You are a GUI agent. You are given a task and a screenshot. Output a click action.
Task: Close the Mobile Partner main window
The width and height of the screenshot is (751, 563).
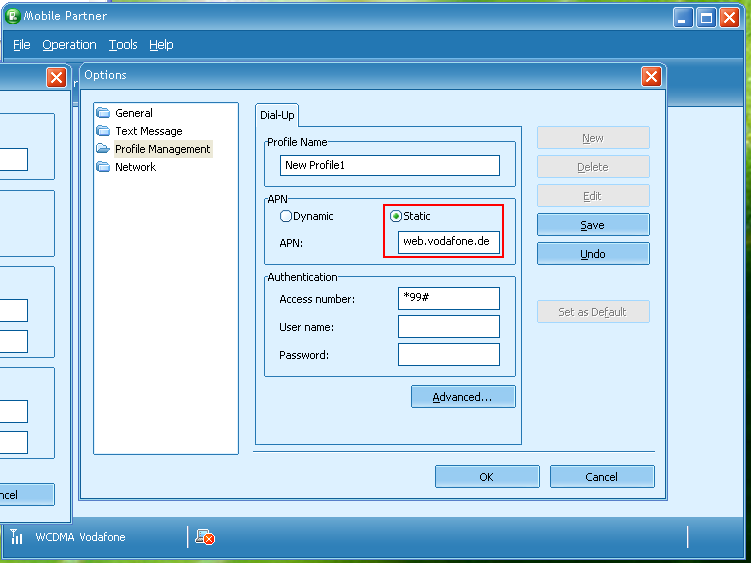click(729, 18)
